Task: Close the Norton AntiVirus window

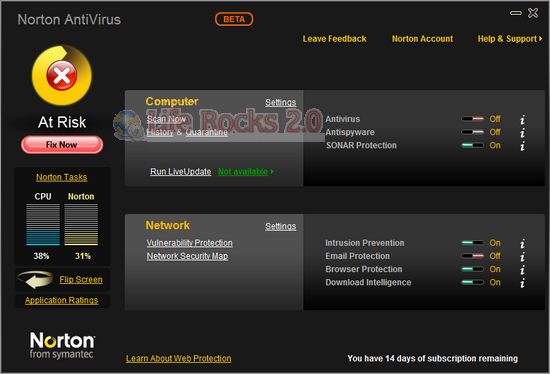Action: tap(533, 13)
